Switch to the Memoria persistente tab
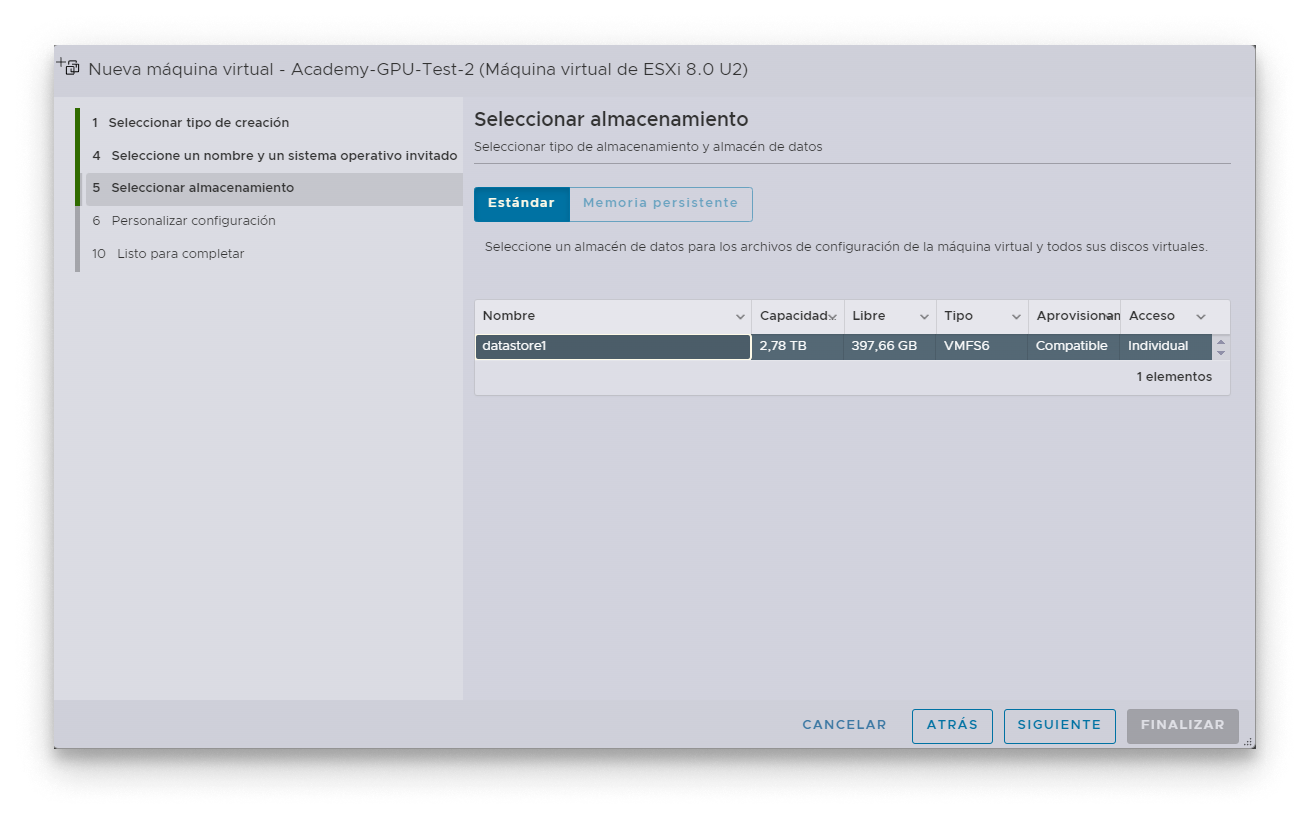 (660, 203)
